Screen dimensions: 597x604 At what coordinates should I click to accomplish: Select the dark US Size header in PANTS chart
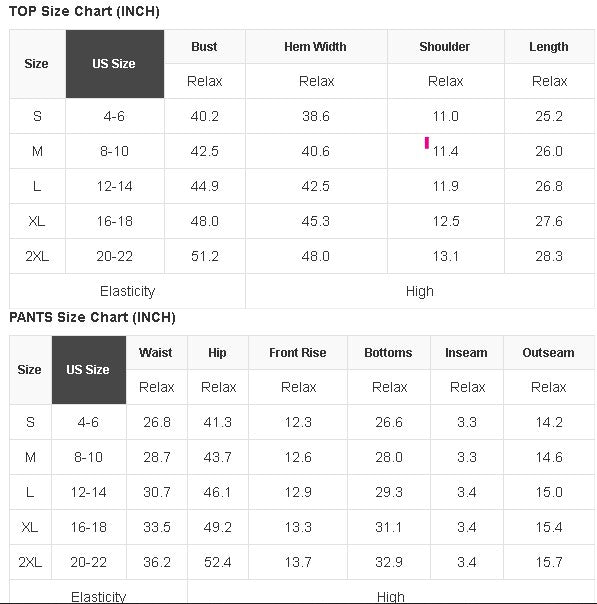89,370
